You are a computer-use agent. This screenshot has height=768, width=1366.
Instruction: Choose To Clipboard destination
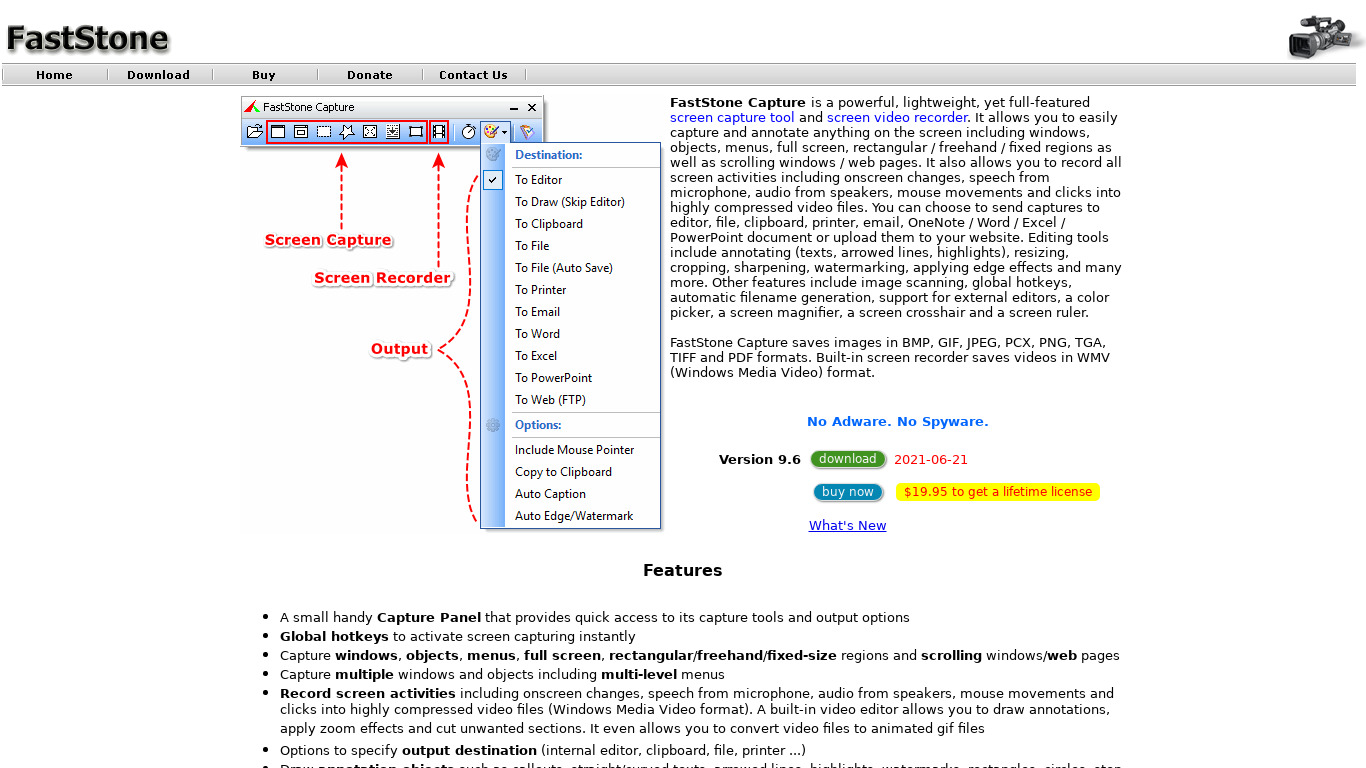tap(549, 224)
